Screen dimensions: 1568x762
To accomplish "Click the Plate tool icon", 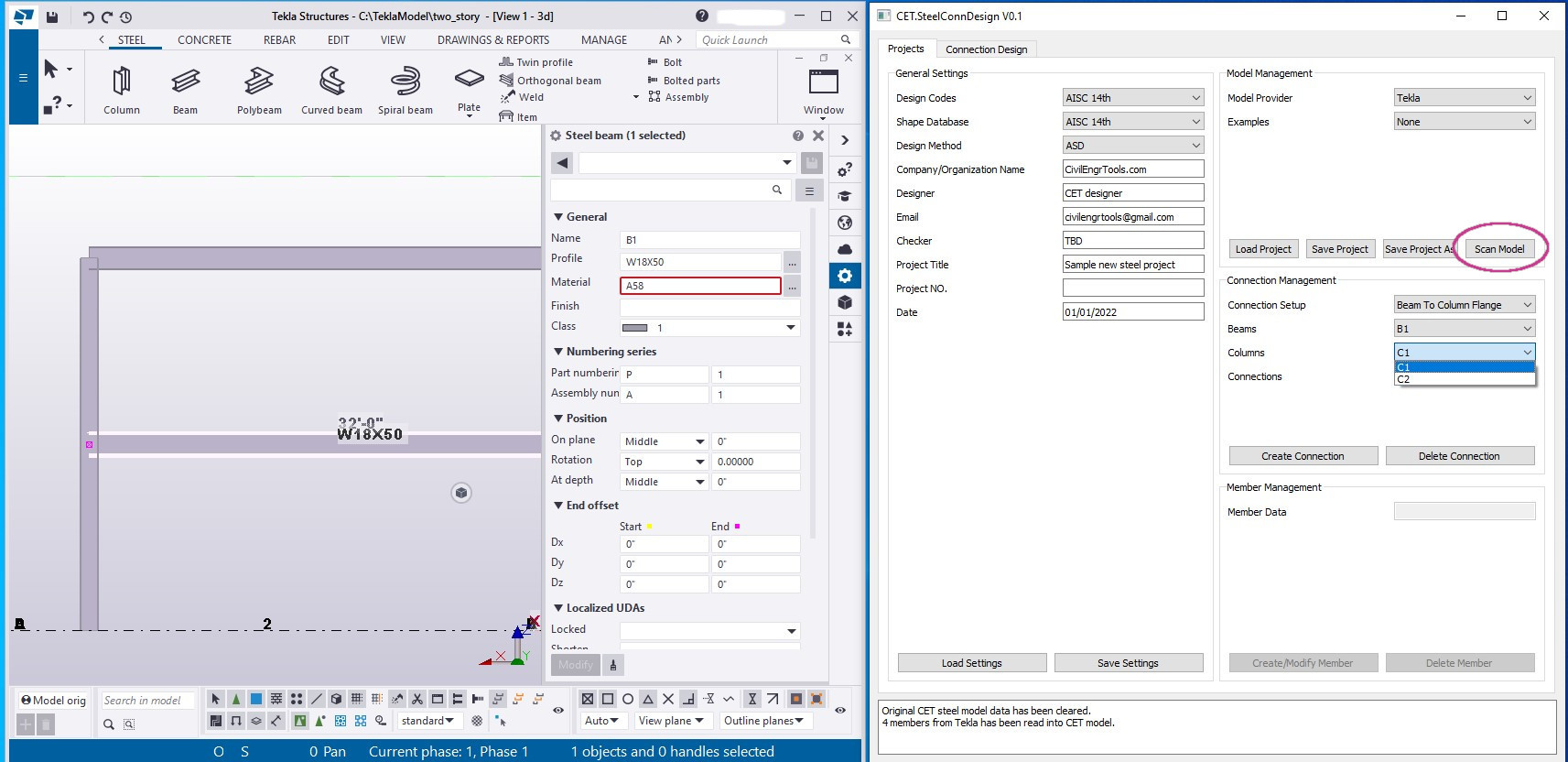I will 469,81.
